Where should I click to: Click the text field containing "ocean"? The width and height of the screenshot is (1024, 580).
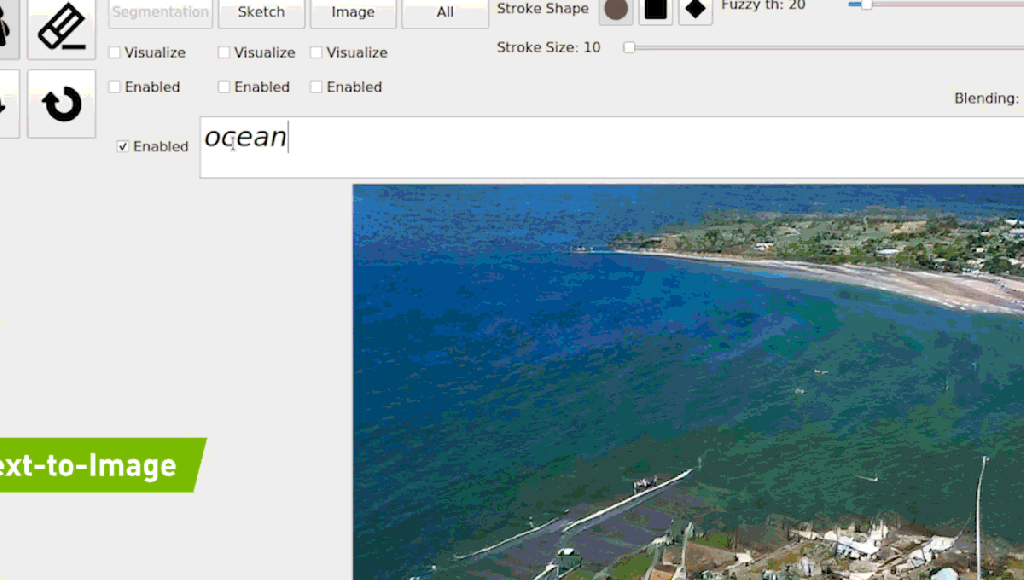[x=600, y=147]
